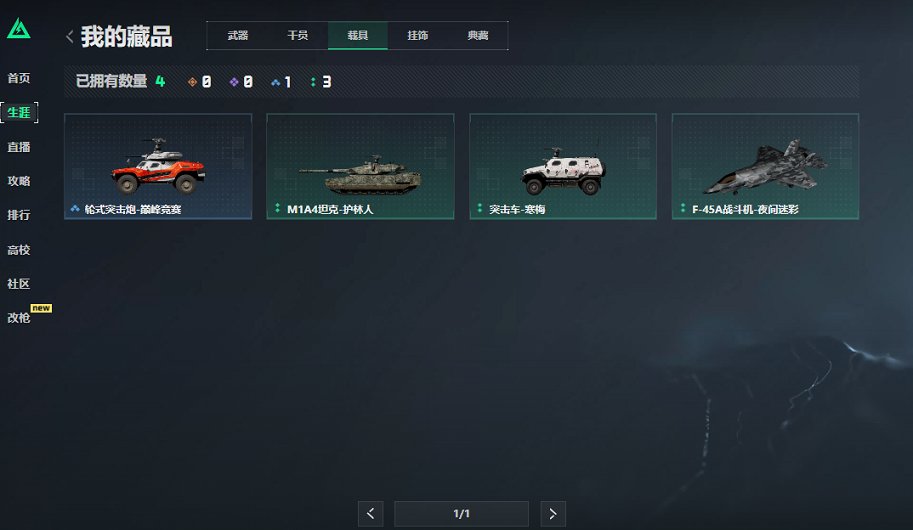913x530 pixels.
Task: Click the blue rarity icon counter
Action: [281, 82]
